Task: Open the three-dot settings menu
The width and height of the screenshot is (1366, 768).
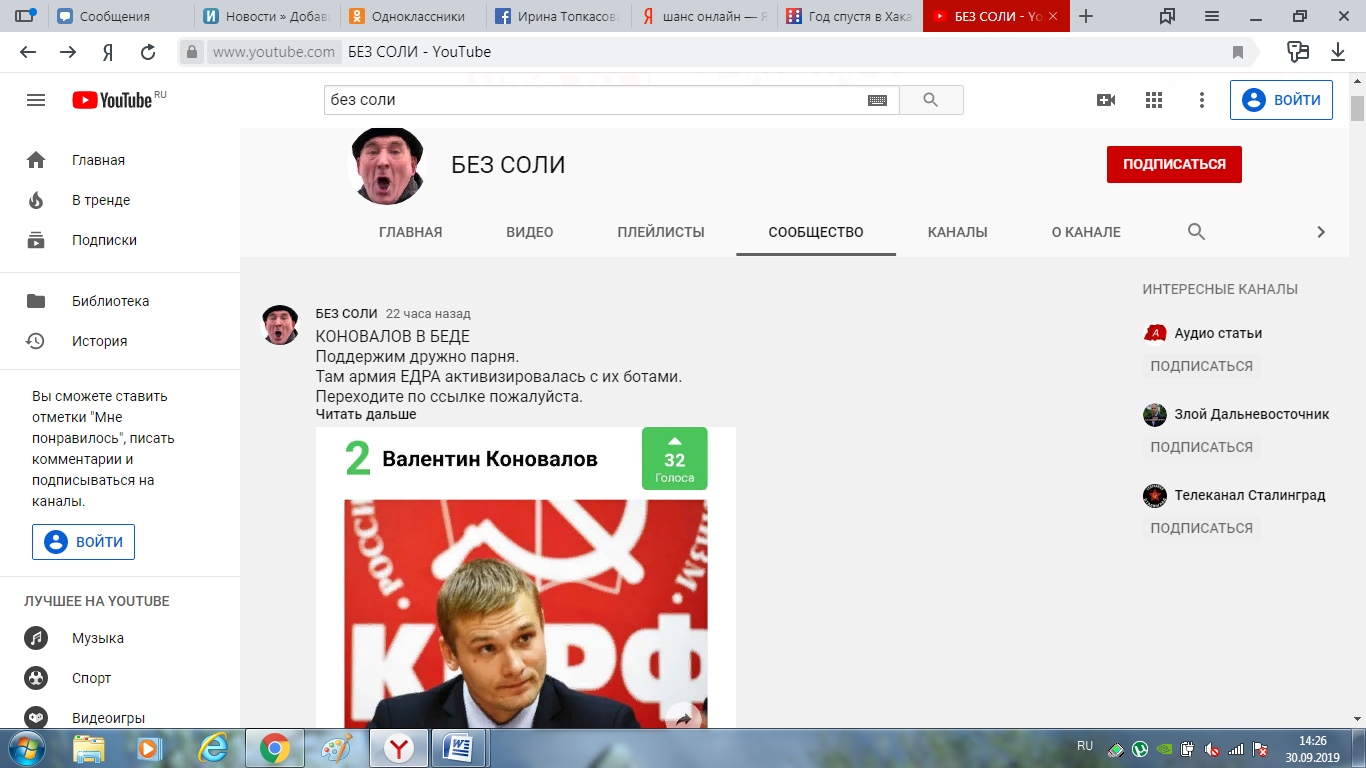Action: coord(1202,100)
